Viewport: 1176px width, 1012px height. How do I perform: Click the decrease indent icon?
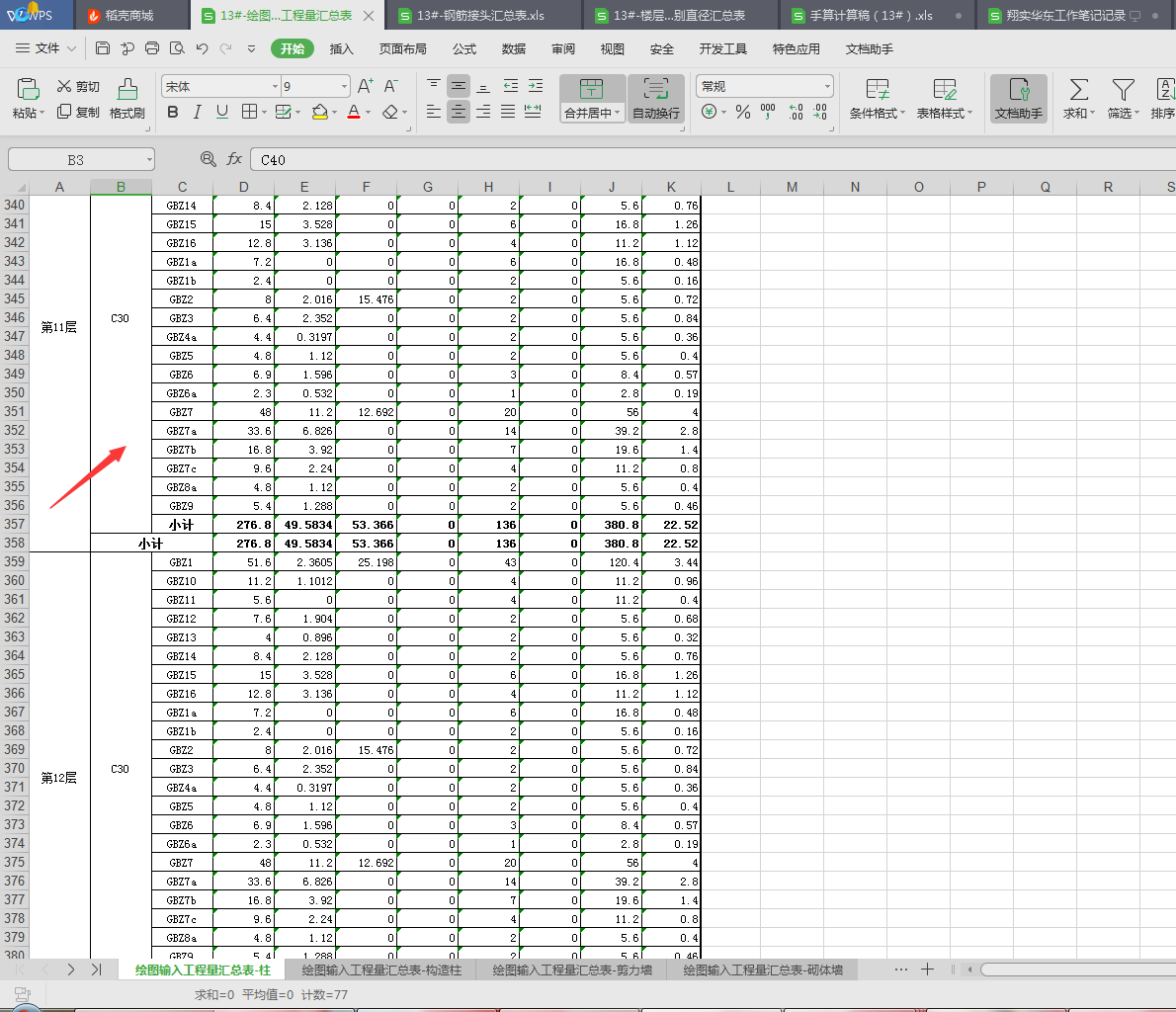coord(511,86)
